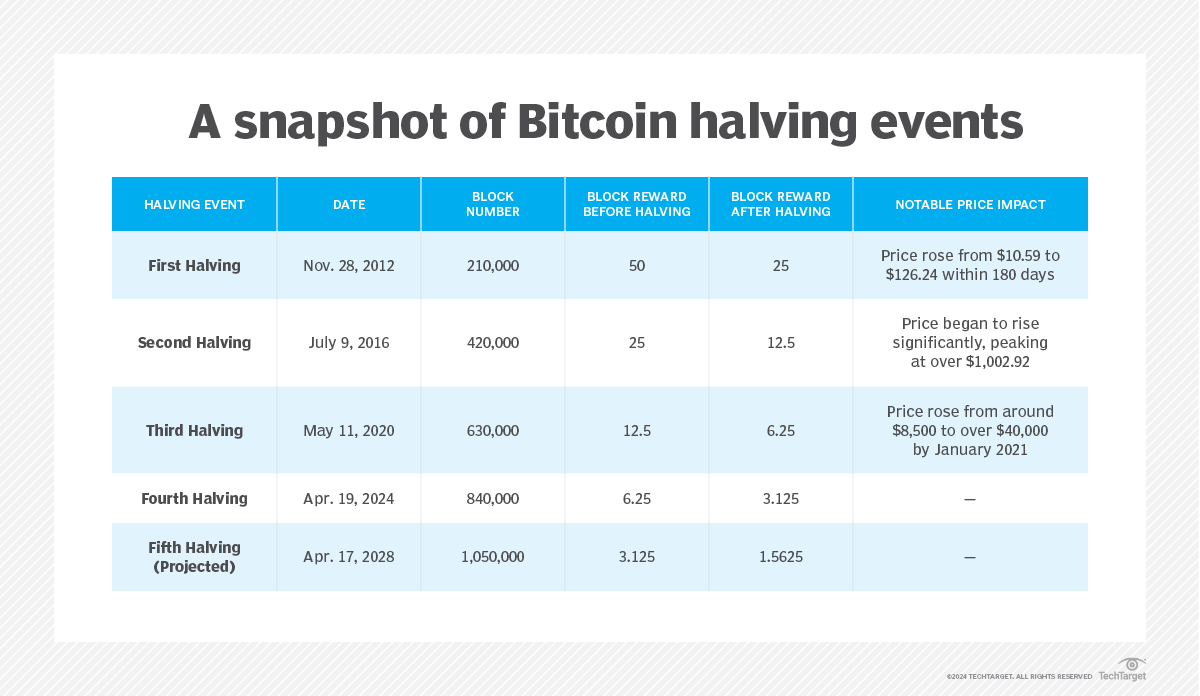Select the 1,050,000 block number cell

pos(493,557)
